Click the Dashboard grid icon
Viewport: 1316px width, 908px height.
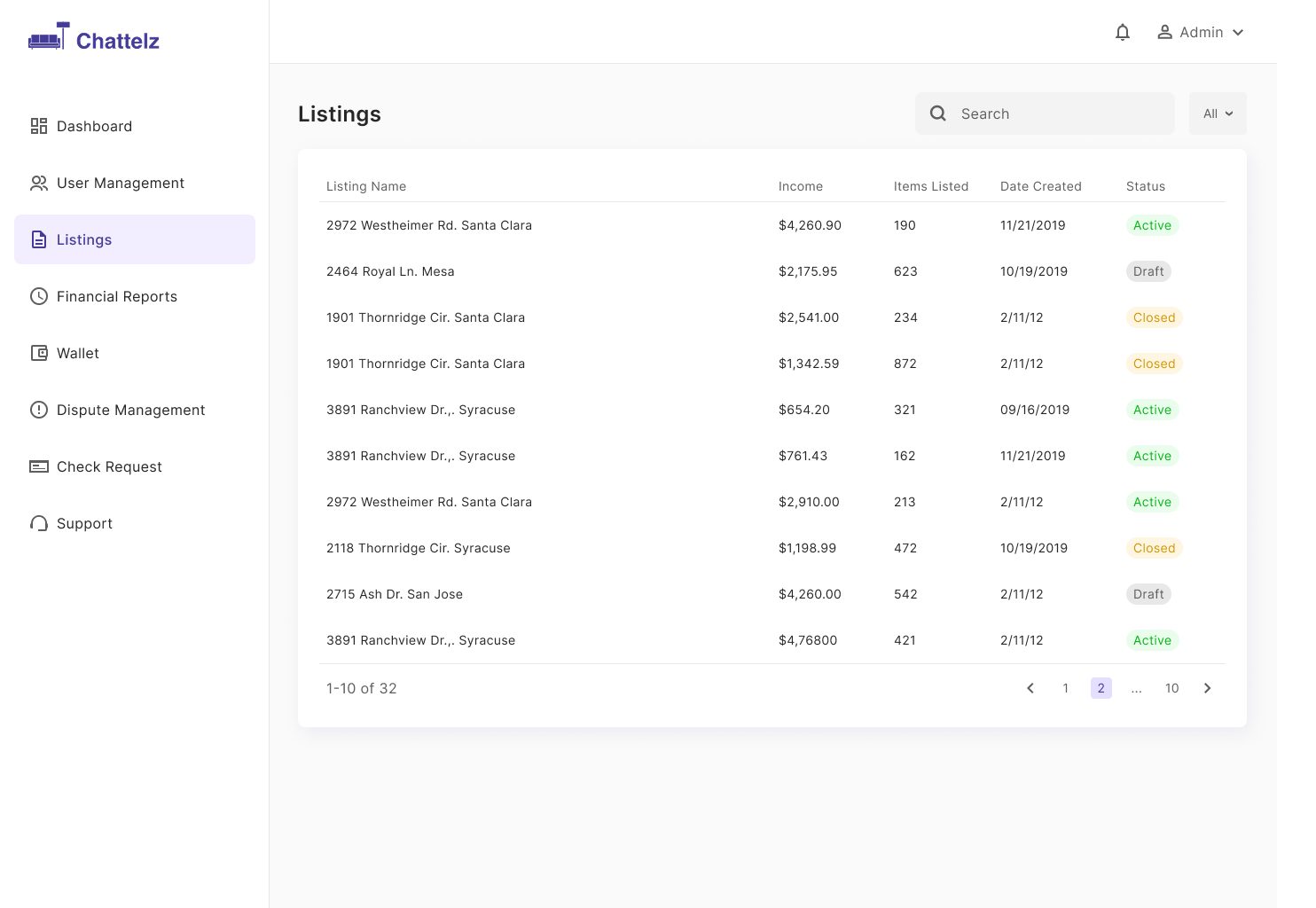tap(39, 126)
